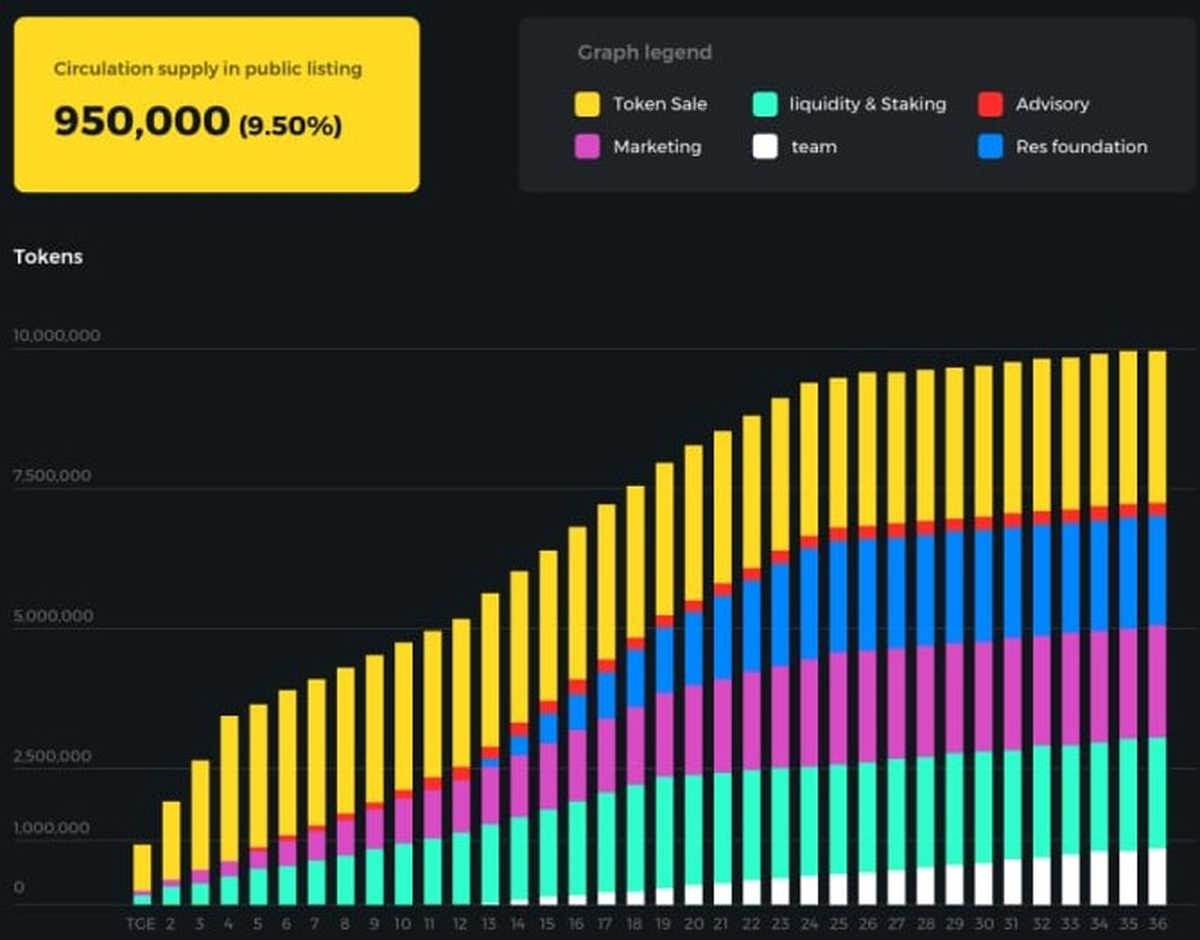Click the white team segment of month 36 bar

(x=1156, y=876)
